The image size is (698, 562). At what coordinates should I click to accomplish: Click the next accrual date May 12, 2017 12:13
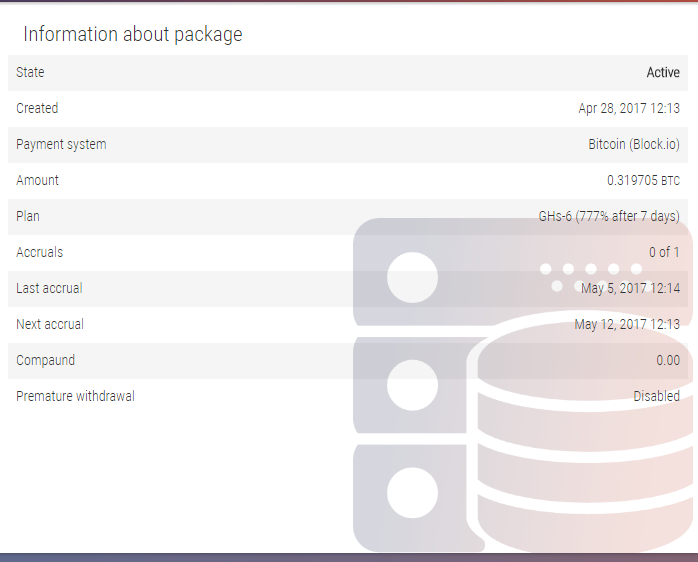(x=627, y=325)
